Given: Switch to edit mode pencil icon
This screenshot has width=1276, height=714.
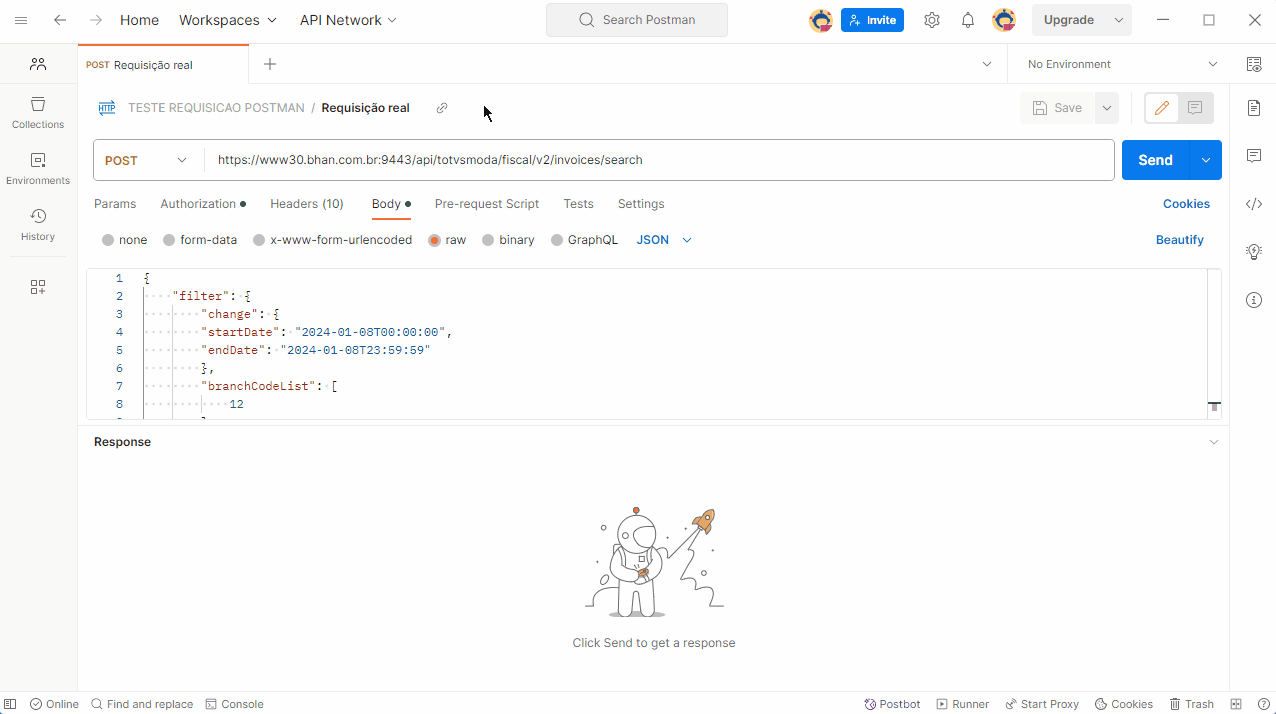Looking at the screenshot, I should pyautogui.click(x=1162, y=108).
